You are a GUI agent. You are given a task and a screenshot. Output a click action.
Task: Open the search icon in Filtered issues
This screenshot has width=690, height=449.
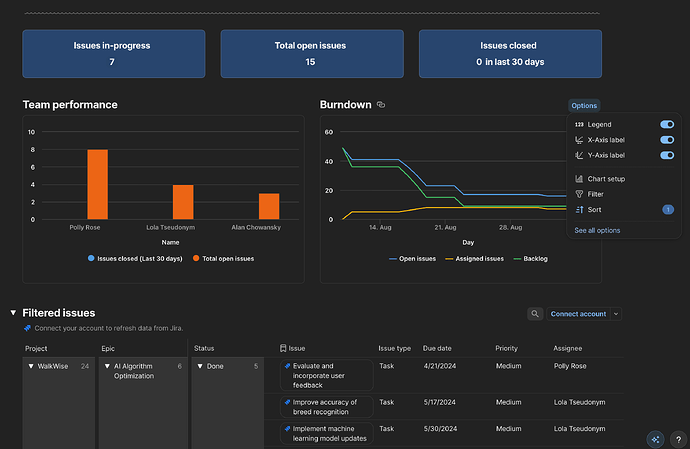[535, 314]
